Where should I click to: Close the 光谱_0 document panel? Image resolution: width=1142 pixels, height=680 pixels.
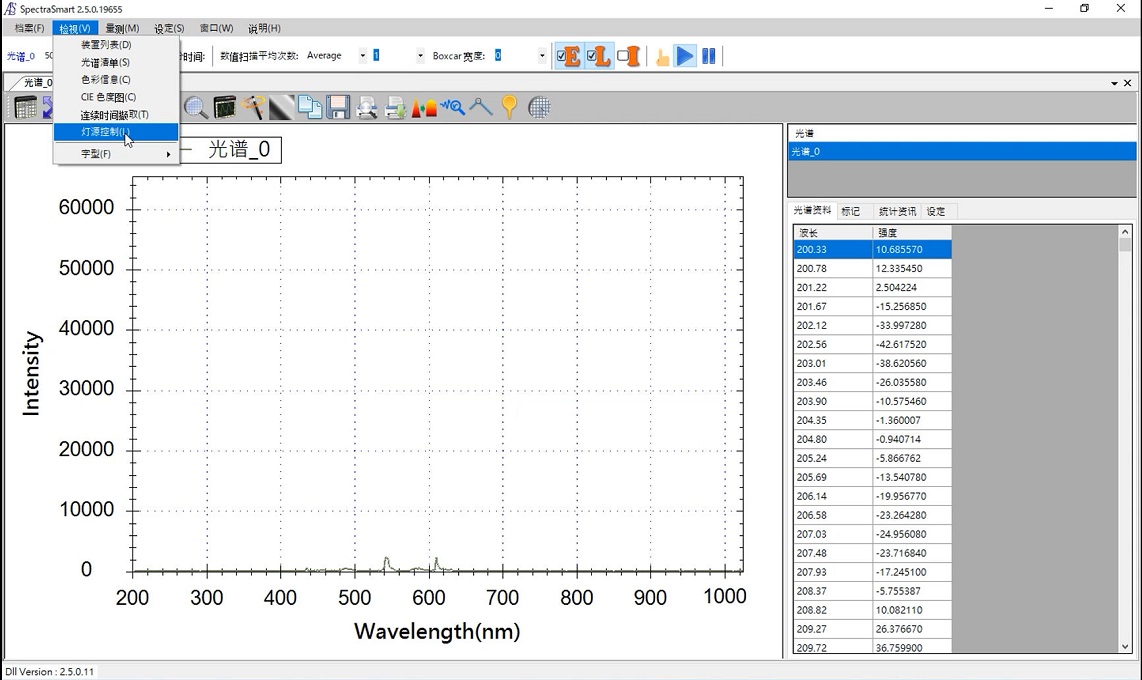[1127, 83]
